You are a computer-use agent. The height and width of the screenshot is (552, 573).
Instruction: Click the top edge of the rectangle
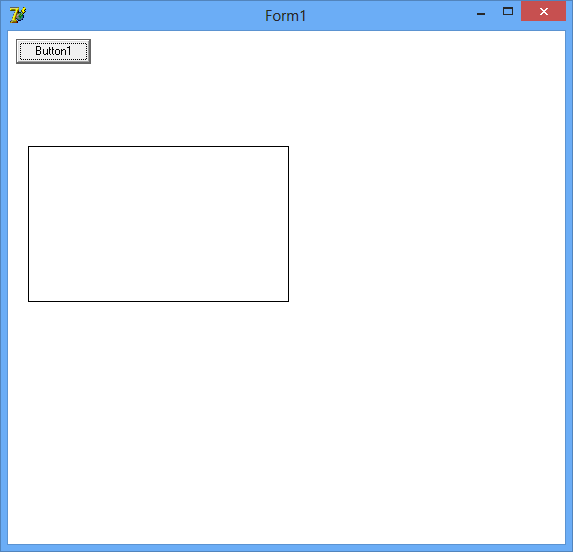point(158,146)
